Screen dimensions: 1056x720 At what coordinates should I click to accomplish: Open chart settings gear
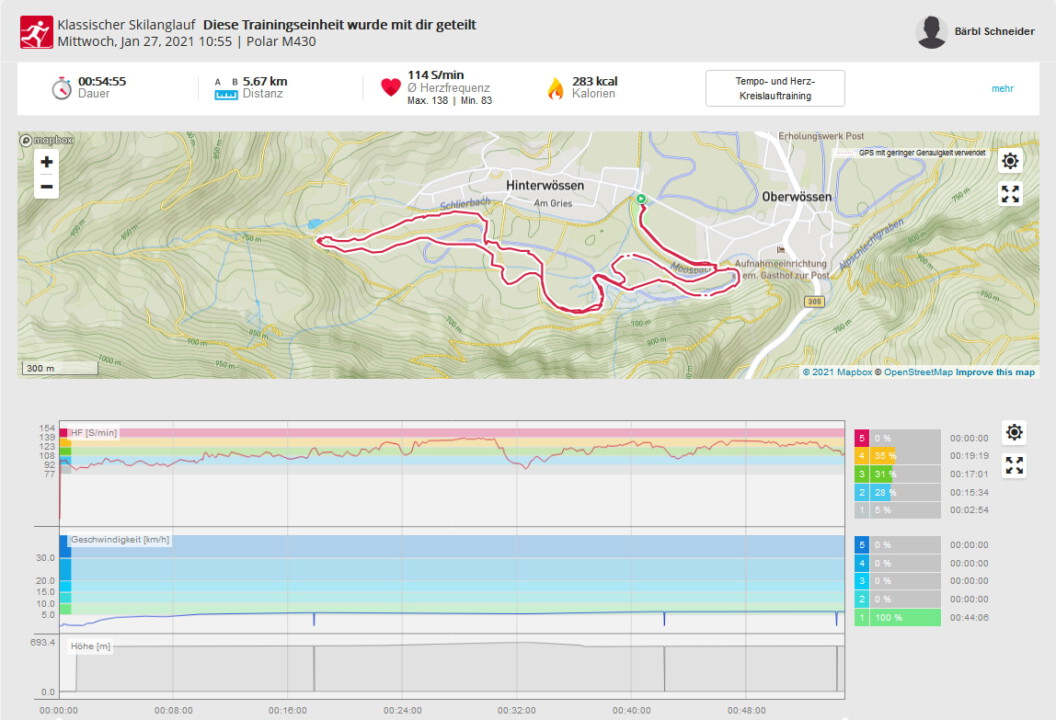click(1014, 432)
